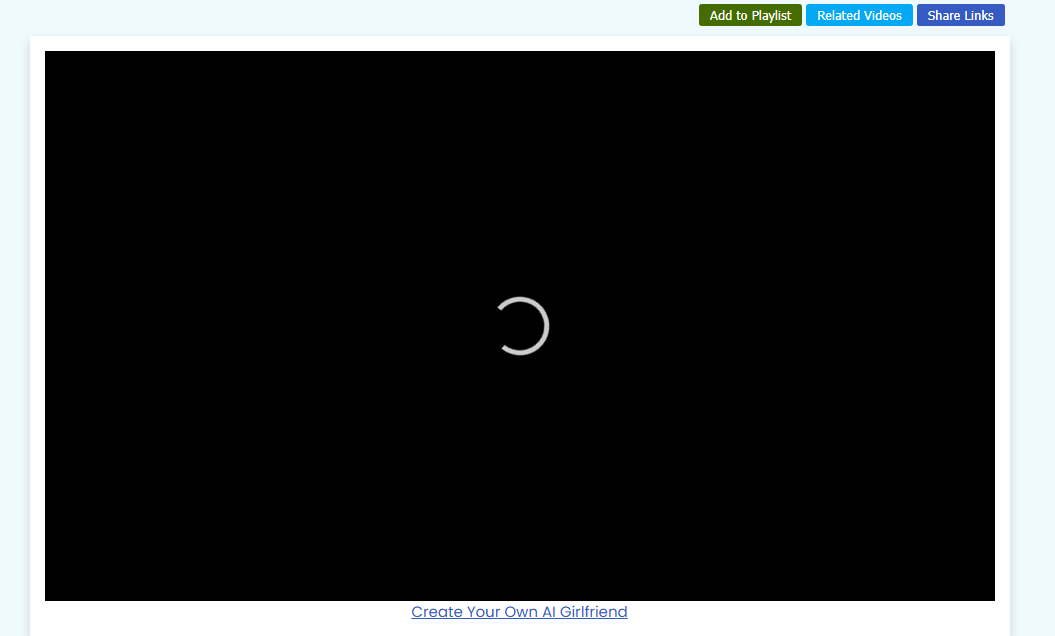
Task: Click the top-left corner of the video
Action: click(x=52, y=58)
